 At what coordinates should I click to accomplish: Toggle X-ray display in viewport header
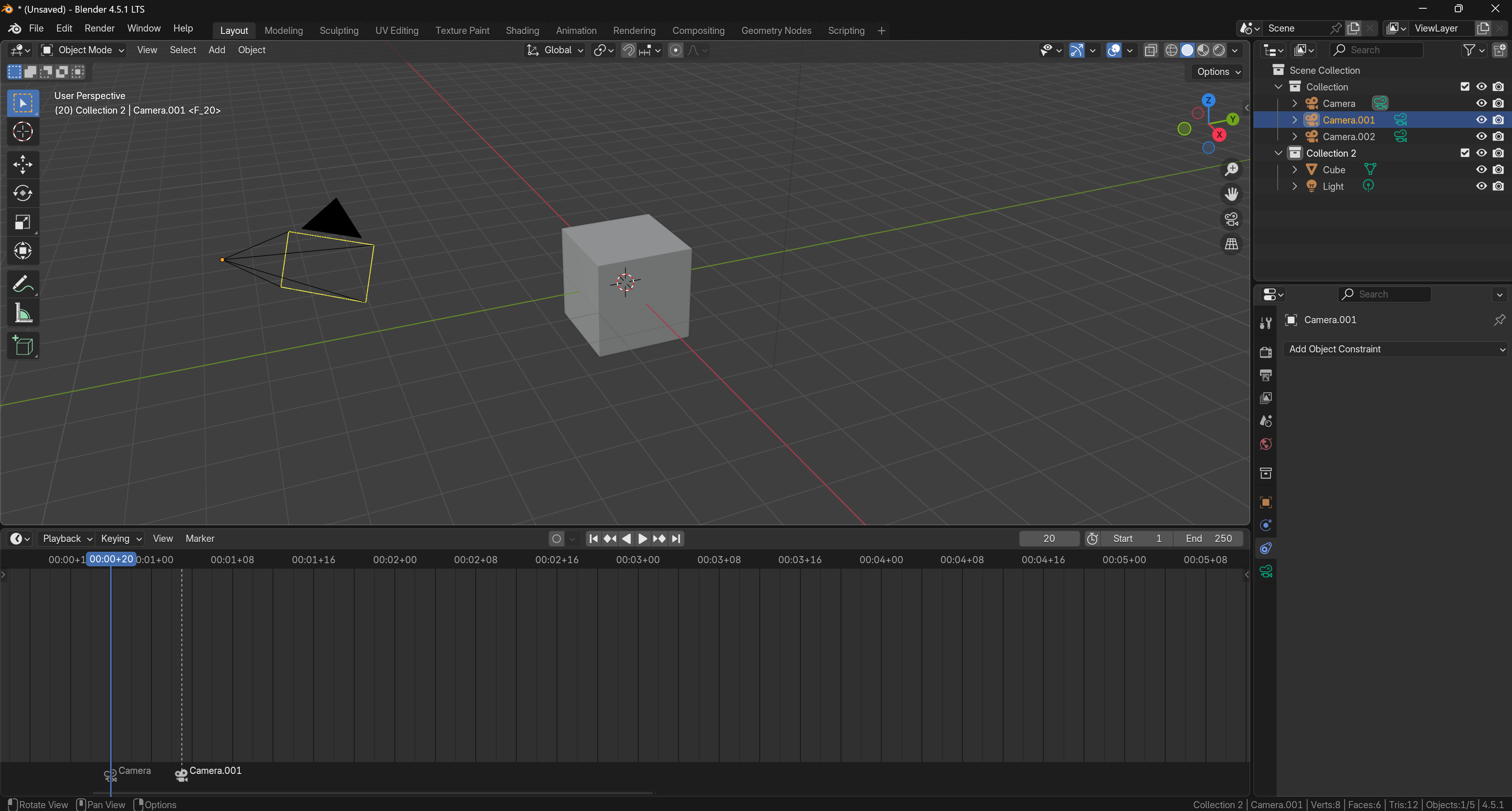[x=1150, y=50]
